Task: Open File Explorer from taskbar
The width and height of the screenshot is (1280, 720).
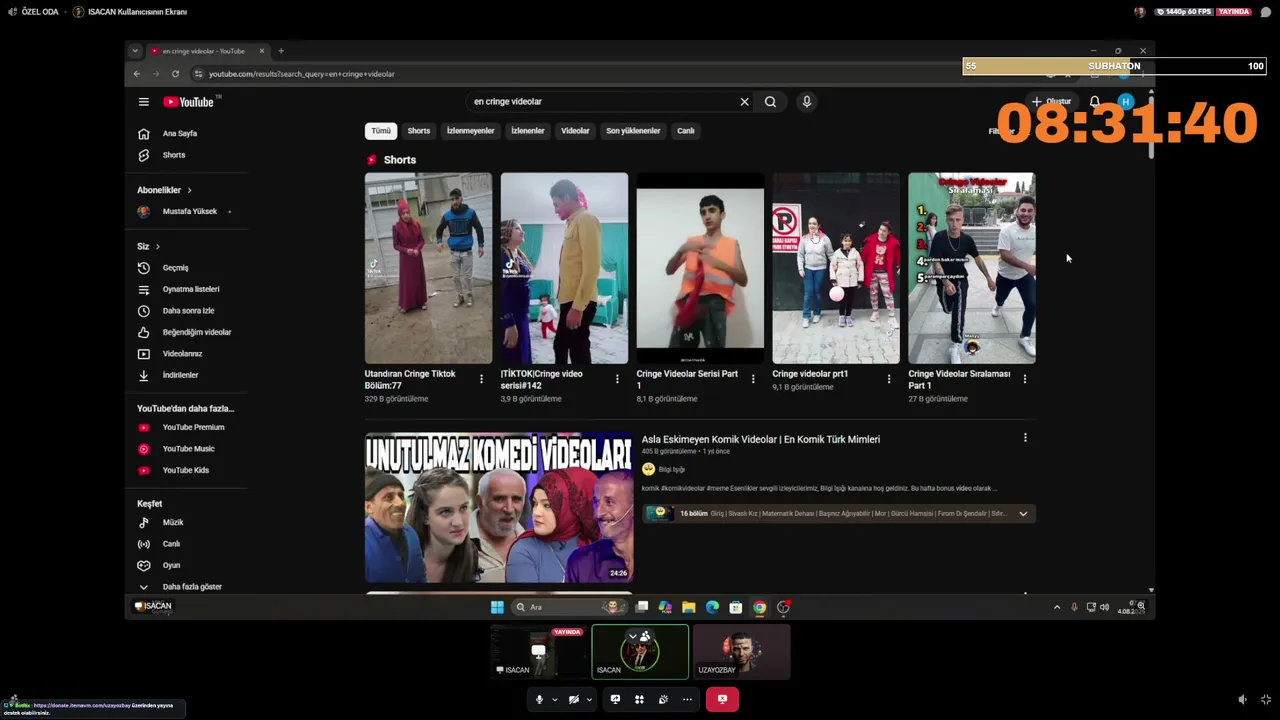Action: (x=689, y=607)
